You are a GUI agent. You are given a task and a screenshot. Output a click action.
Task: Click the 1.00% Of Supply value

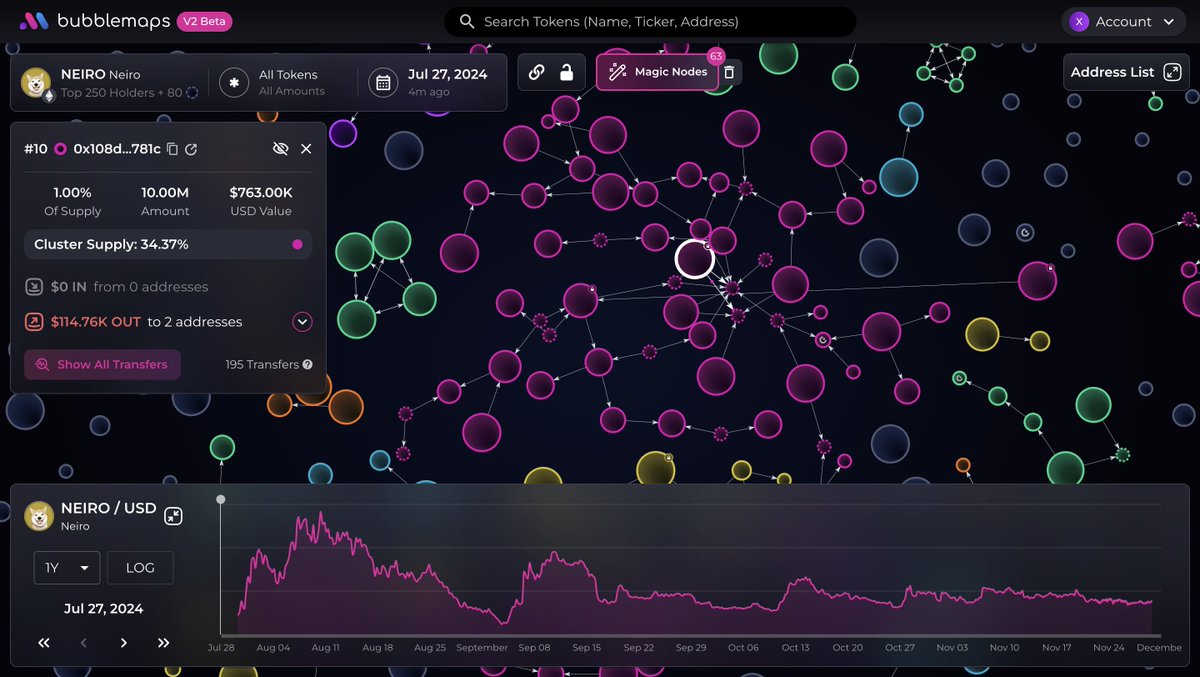click(x=73, y=192)
